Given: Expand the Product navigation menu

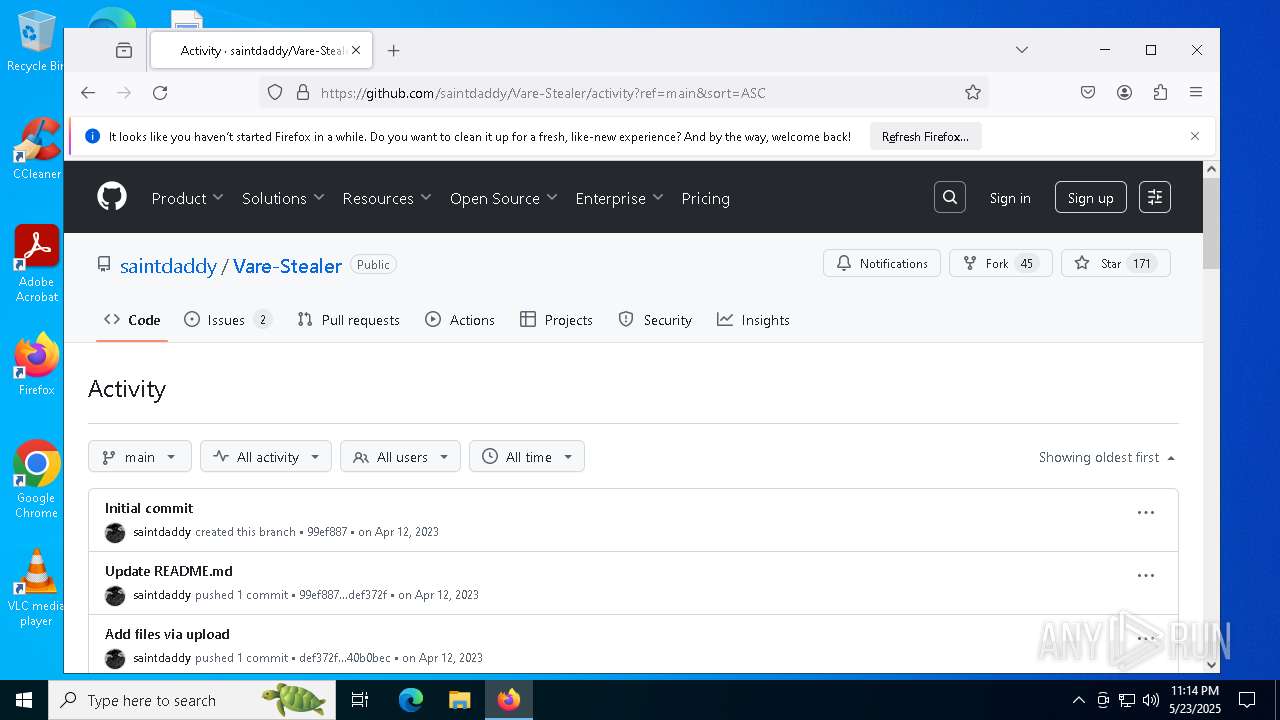Looking at the screenshot, I should click(187, 198).
